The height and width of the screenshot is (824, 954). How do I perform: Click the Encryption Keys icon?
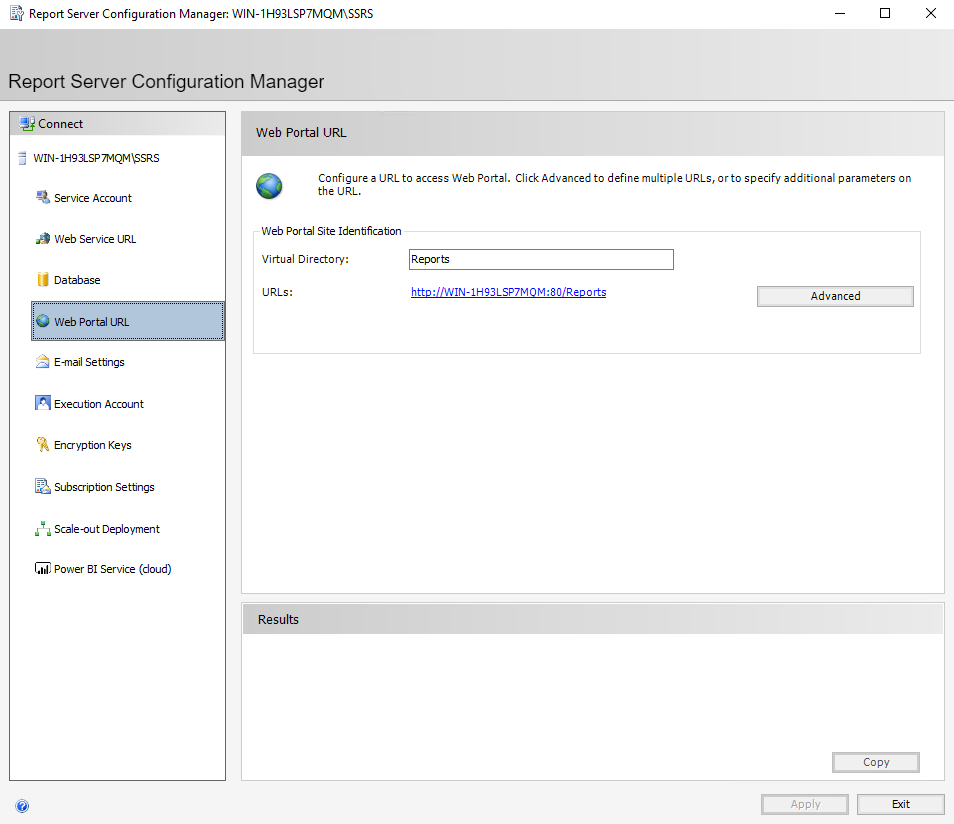pos(43,445)
